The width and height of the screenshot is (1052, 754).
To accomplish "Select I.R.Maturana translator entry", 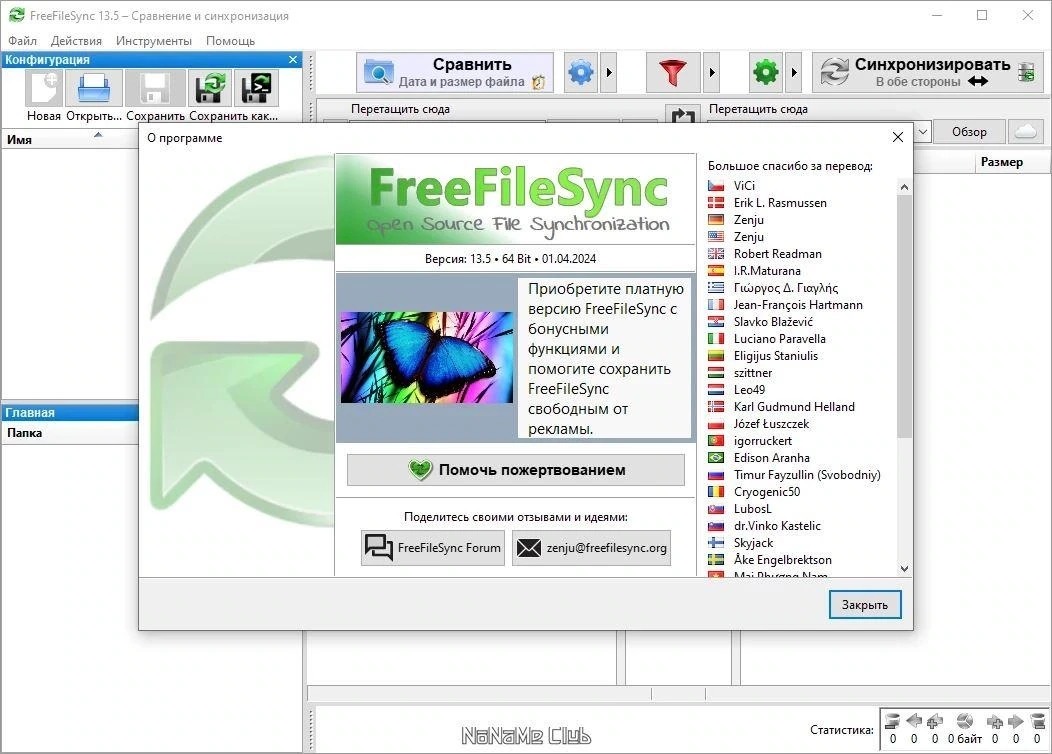I will [767, 271].
